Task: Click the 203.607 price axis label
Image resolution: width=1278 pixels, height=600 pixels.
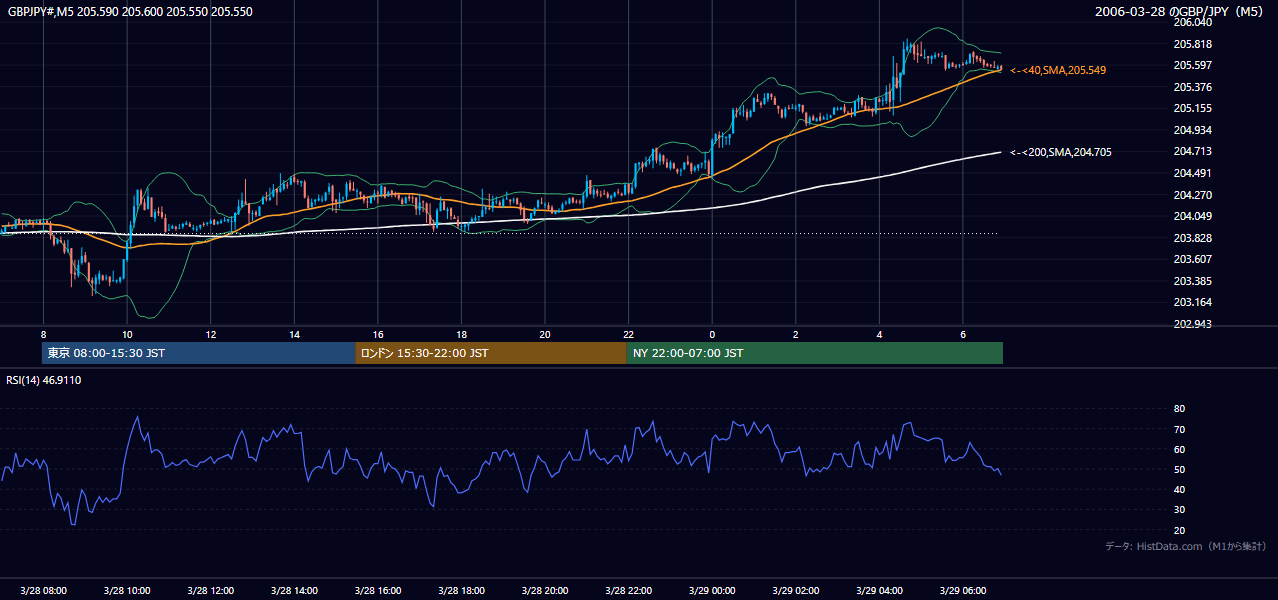Action: 1194,259
